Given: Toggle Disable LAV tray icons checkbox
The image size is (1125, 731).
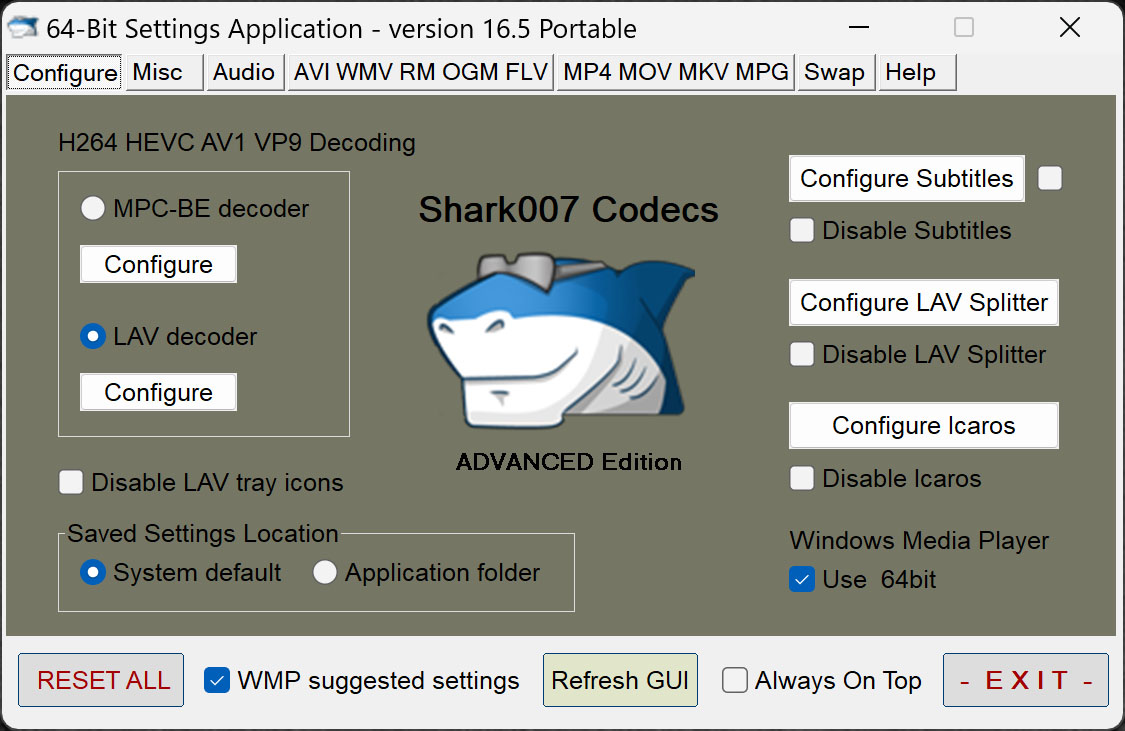Looking at the screenshot, I should point(71,483).
